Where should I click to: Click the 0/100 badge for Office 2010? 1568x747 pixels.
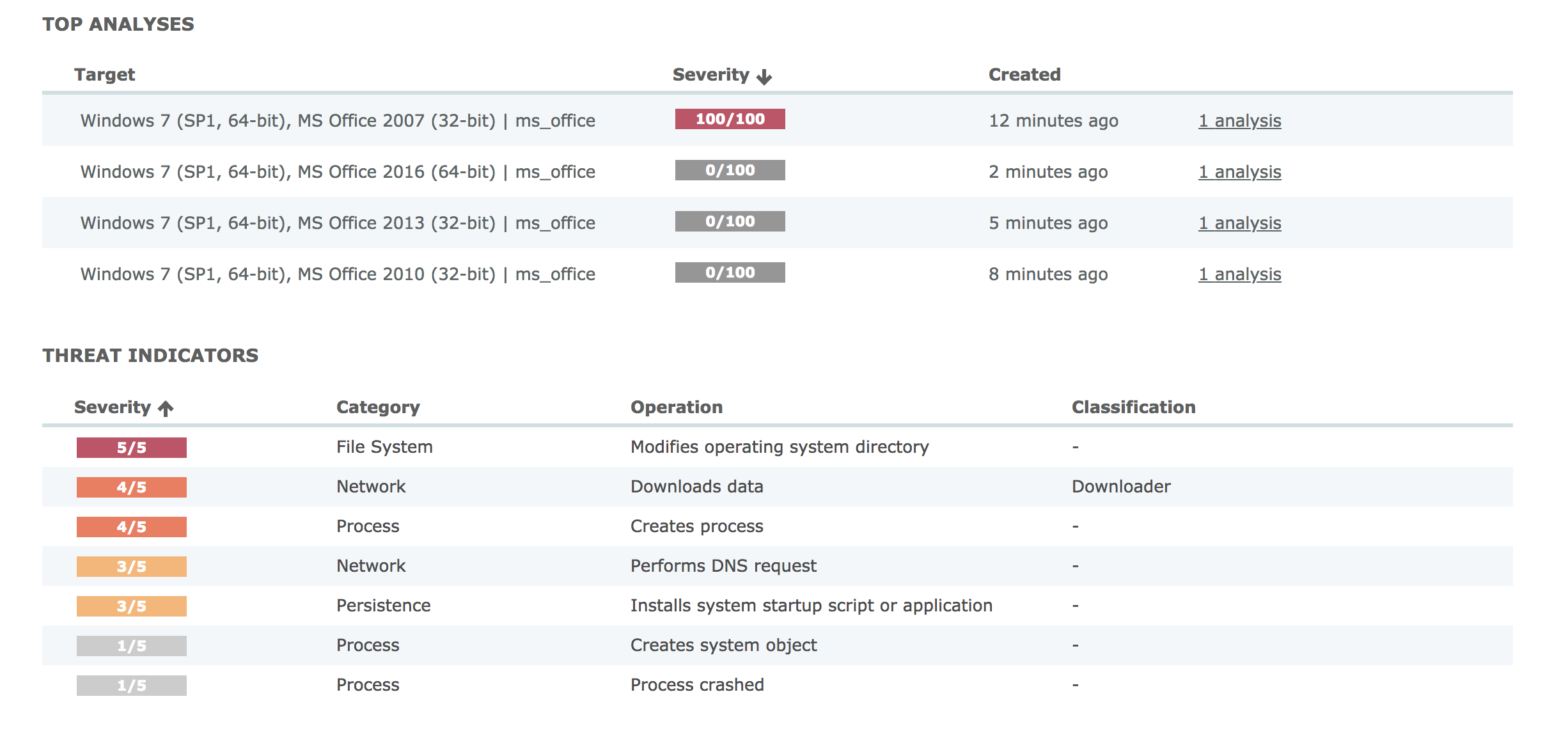pos(730,272)
